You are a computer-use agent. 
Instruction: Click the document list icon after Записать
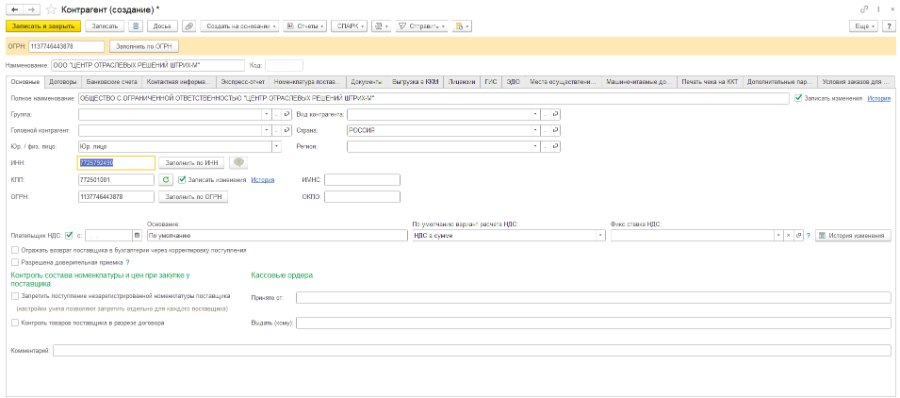[135, 26]
